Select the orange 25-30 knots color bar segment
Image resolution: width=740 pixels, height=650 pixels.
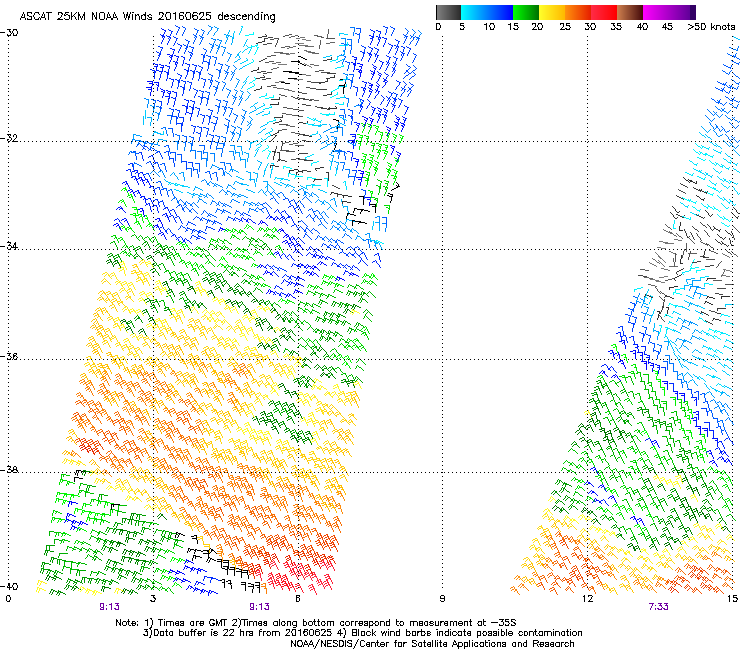(x=578, y=12)
